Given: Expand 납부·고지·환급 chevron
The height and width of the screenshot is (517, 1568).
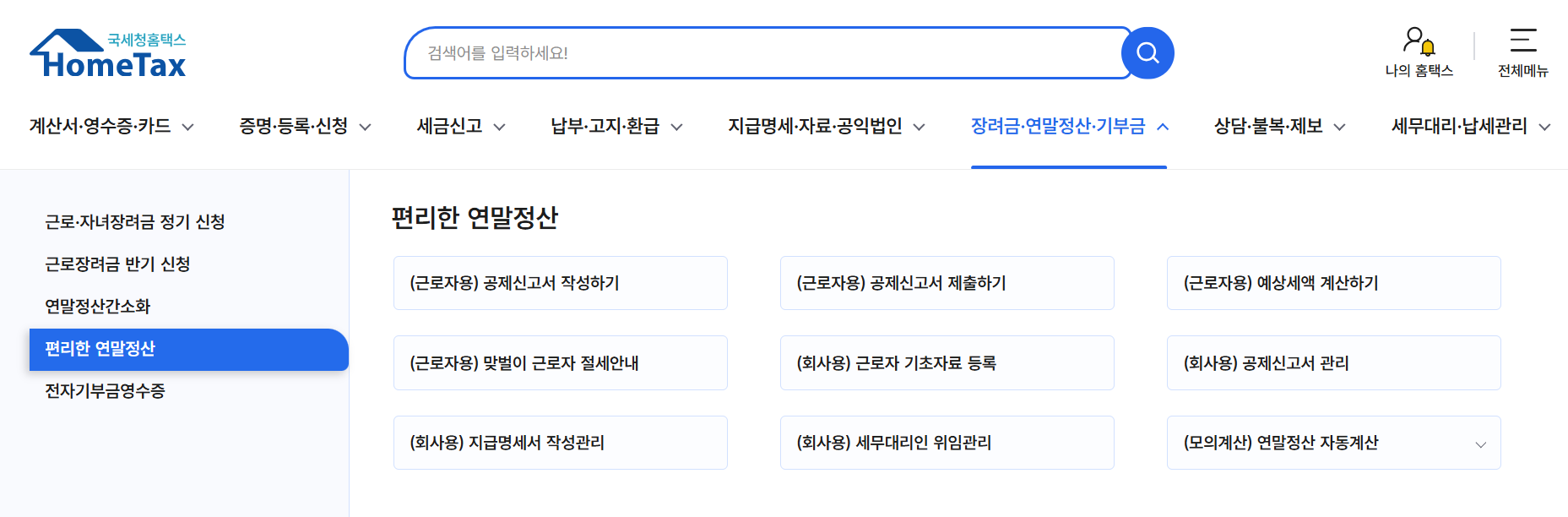Looking at the screenshot, I should pyautogui.click(x=677, y=127).
